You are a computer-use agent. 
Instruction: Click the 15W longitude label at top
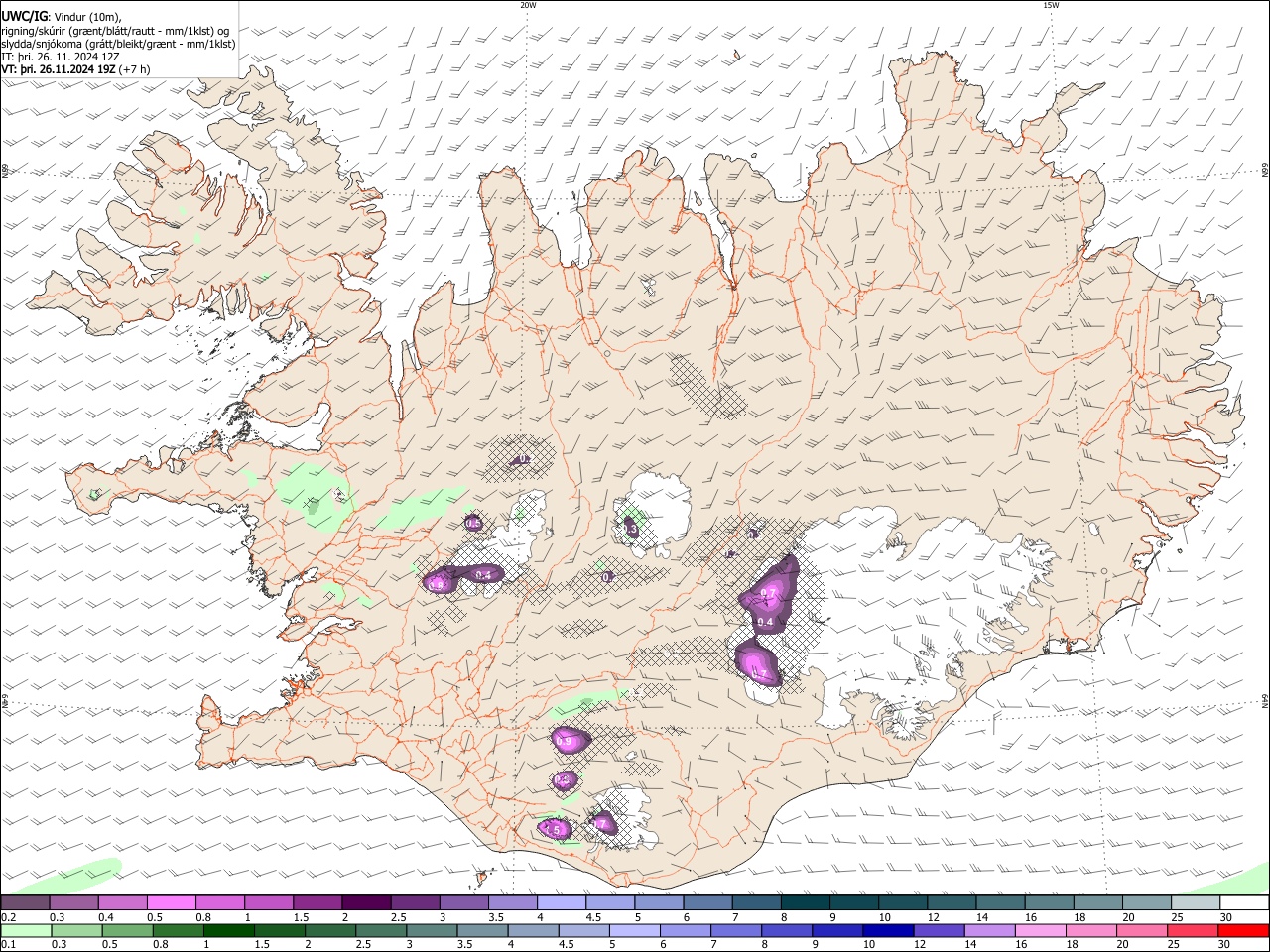[x=1051, y=5]
